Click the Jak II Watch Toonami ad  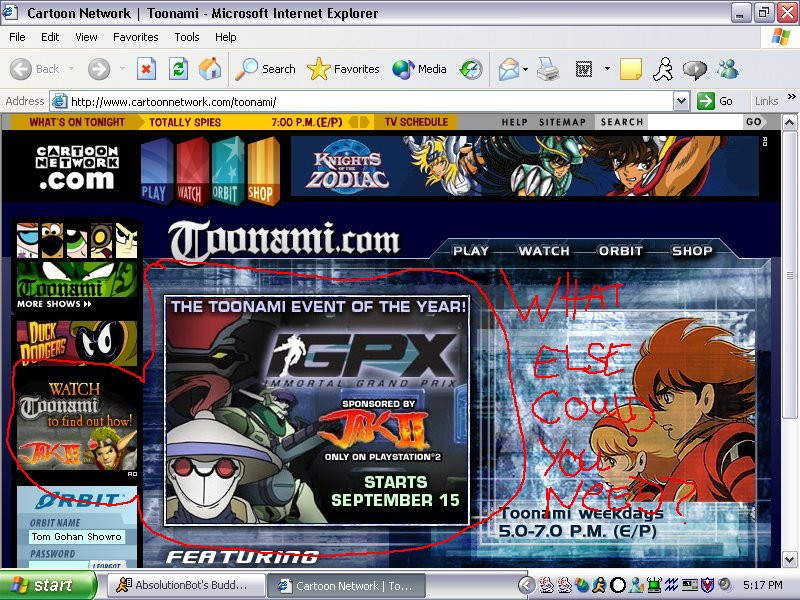click(77, 425)
